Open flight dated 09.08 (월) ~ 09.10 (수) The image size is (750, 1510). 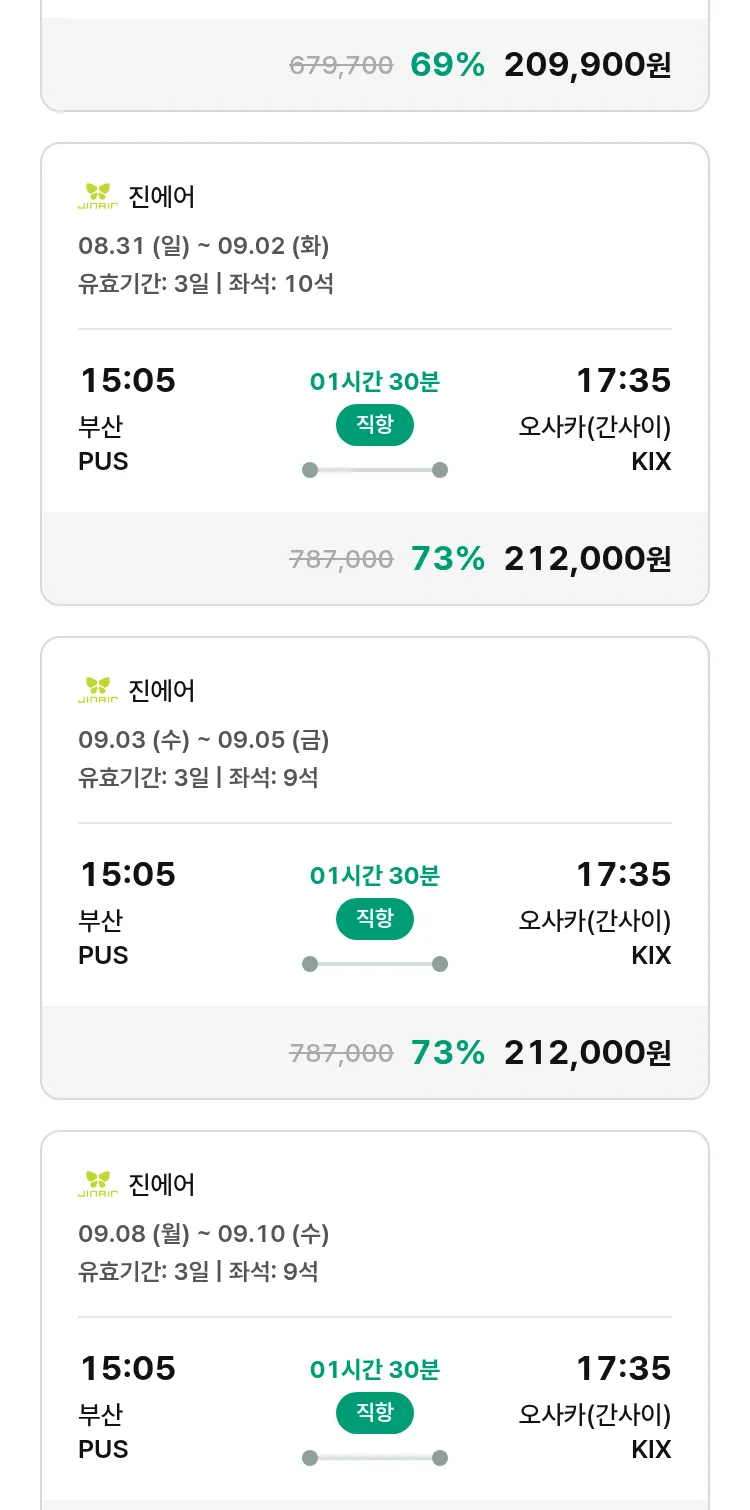pyautogui.click(x=204, y=1234)
